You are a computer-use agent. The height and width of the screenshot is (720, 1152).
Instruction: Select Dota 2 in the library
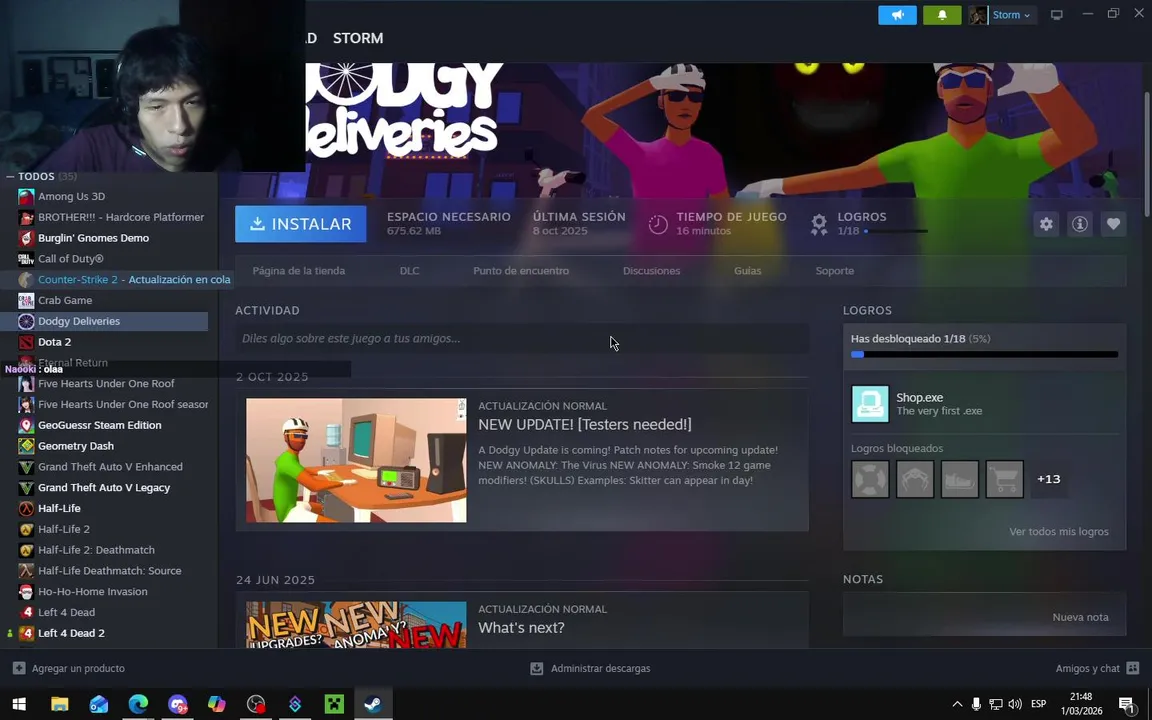coord(54,342)
